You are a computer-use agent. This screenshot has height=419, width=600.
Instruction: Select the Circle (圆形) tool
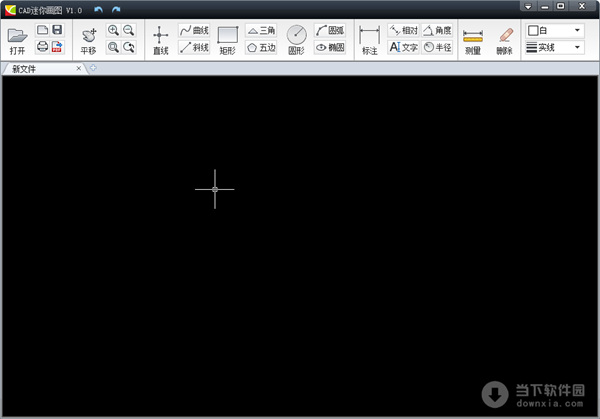pyautogui.click(x=296, y=38)
